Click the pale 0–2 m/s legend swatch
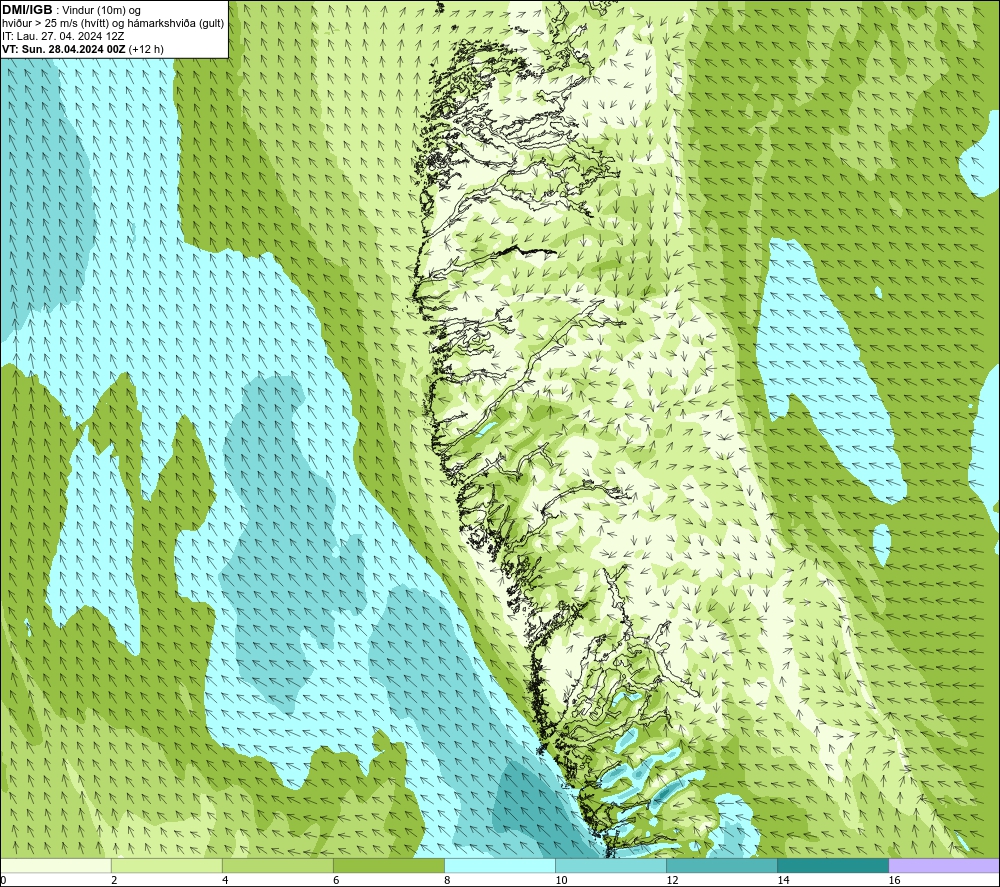Viewport: 1000px width, 887px height. pos(56,865)
